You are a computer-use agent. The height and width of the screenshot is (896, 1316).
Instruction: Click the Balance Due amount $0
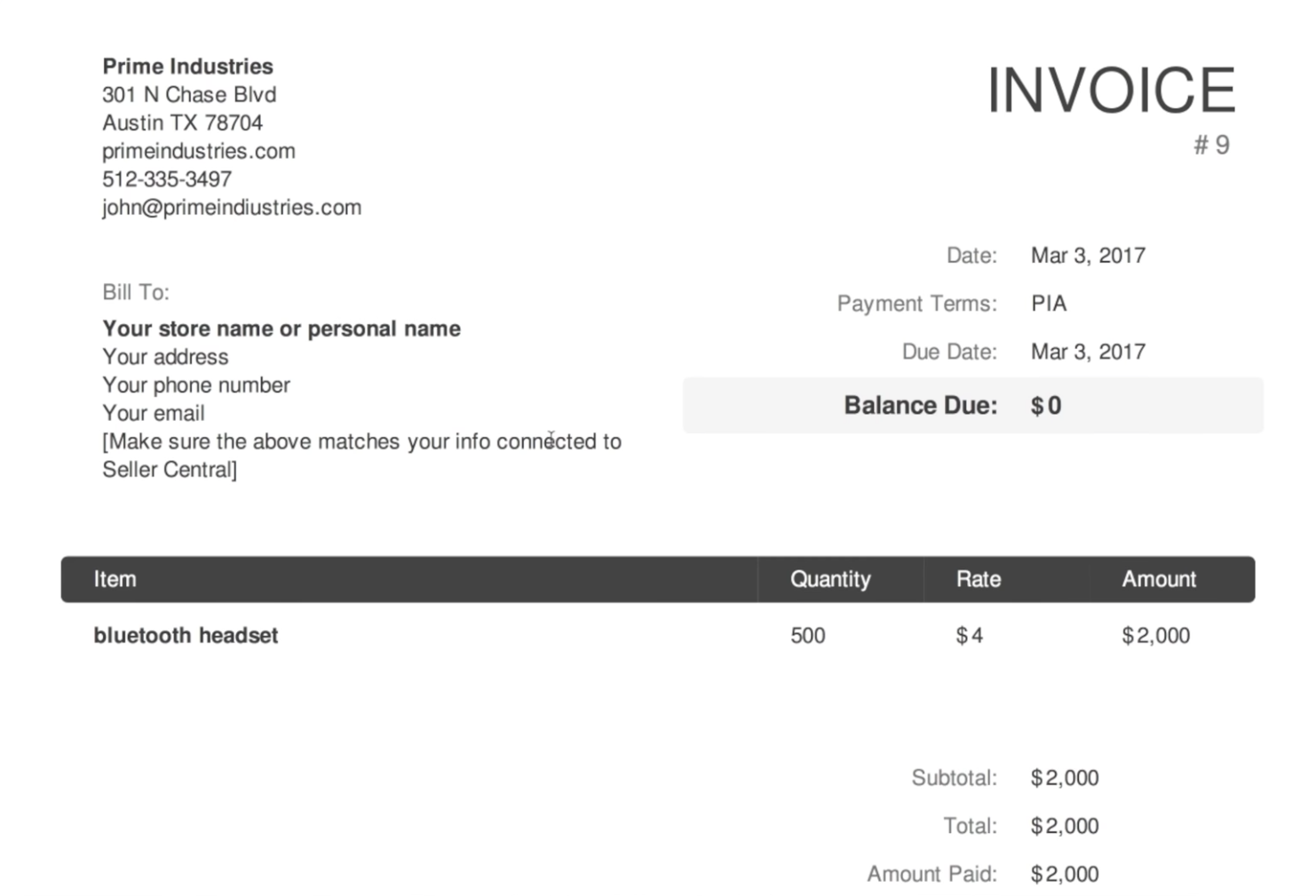click(1046, 406)
